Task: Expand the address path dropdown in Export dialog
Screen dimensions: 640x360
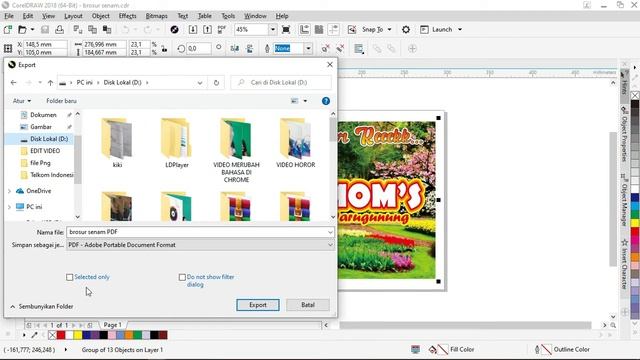Action: (200, 82)
